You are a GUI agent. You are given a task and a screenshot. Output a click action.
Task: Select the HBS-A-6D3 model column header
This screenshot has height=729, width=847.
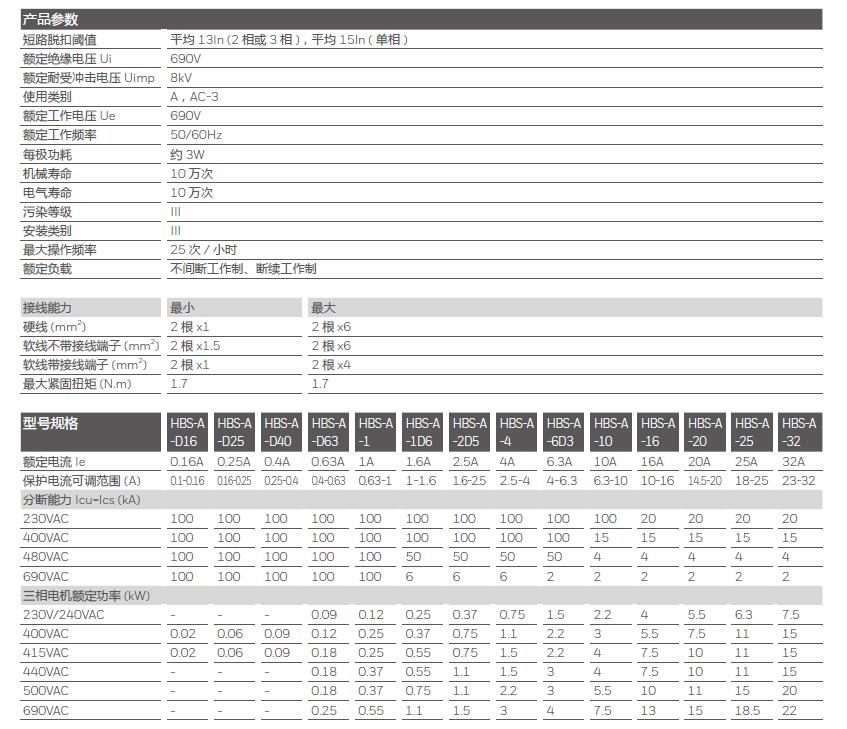click(563, 432)
